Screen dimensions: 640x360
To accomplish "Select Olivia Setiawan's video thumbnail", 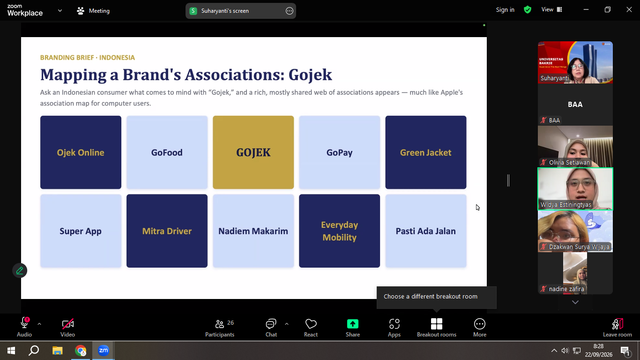I will (575, 146).
